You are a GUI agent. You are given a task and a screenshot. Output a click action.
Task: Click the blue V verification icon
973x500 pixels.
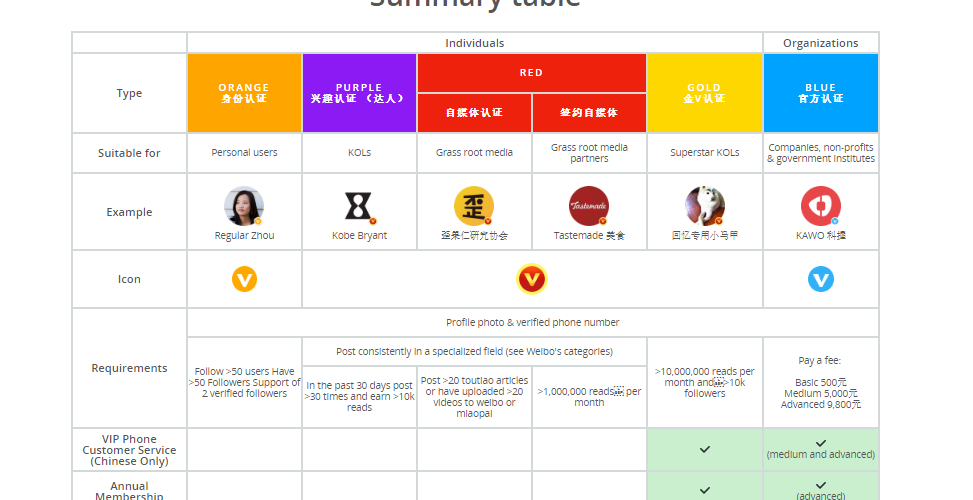click(x=821, y=279)
